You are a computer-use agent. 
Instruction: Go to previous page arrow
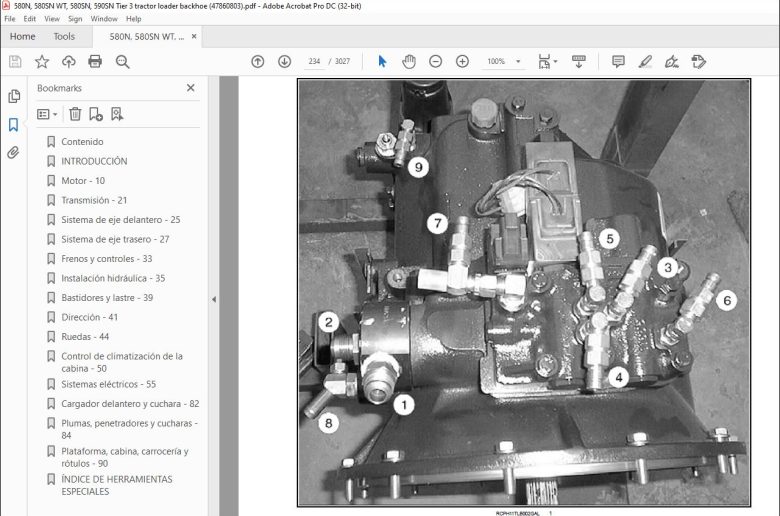point(258,62)
